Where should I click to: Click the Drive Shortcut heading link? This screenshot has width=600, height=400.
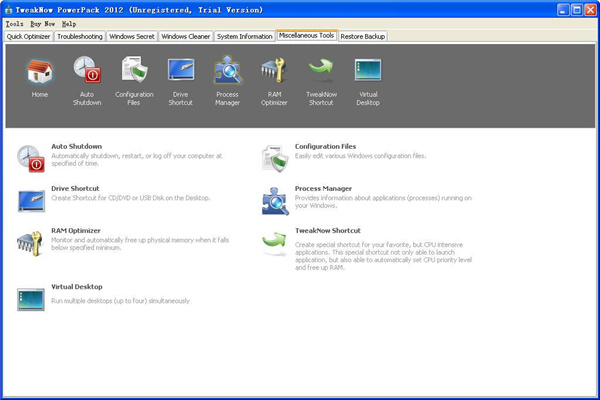[x=75, y=188]
